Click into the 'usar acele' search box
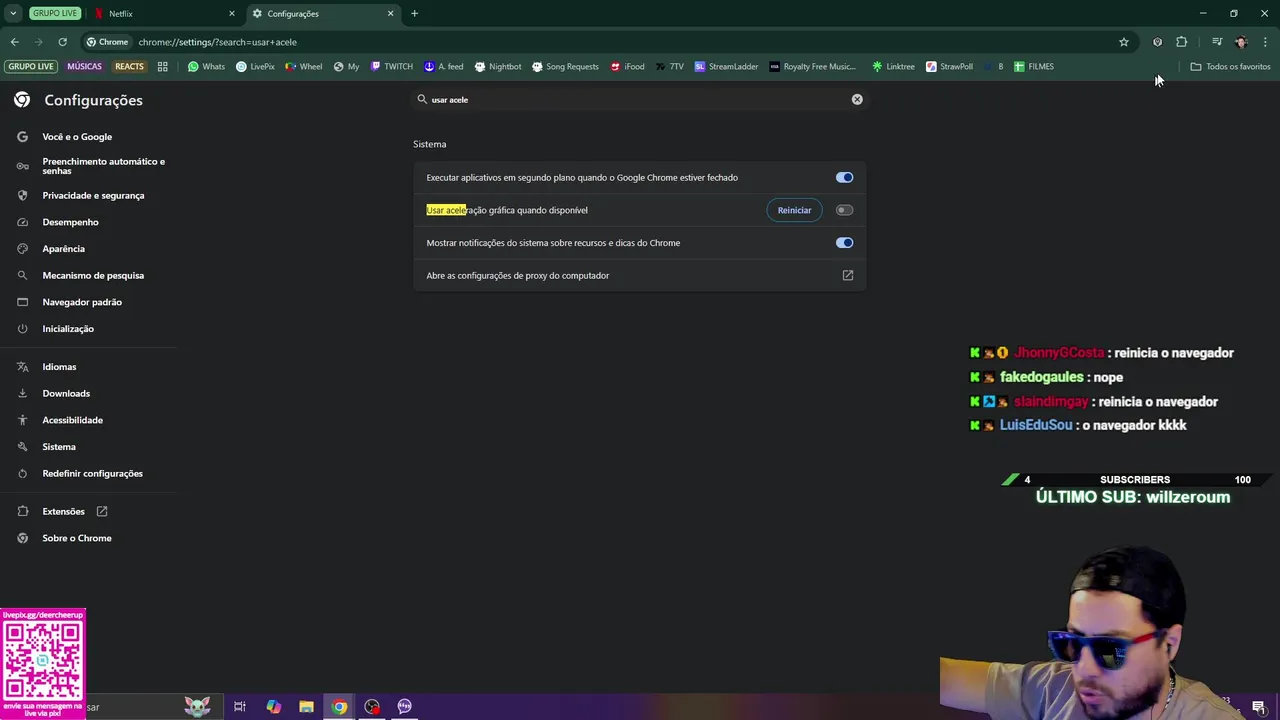The height and width of the screenshot is (720, 1280). point(638,100)
